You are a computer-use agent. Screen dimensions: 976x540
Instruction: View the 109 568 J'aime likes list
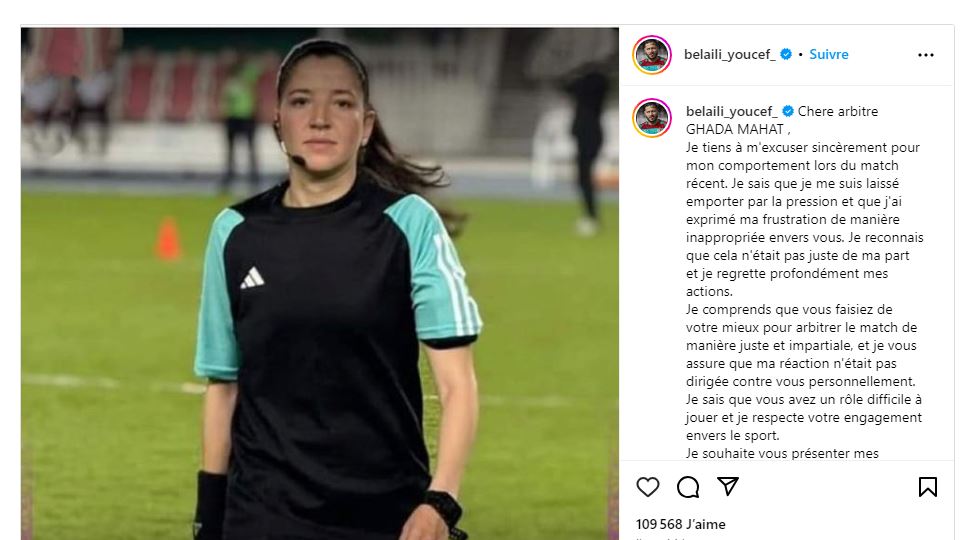pos(680,524)
